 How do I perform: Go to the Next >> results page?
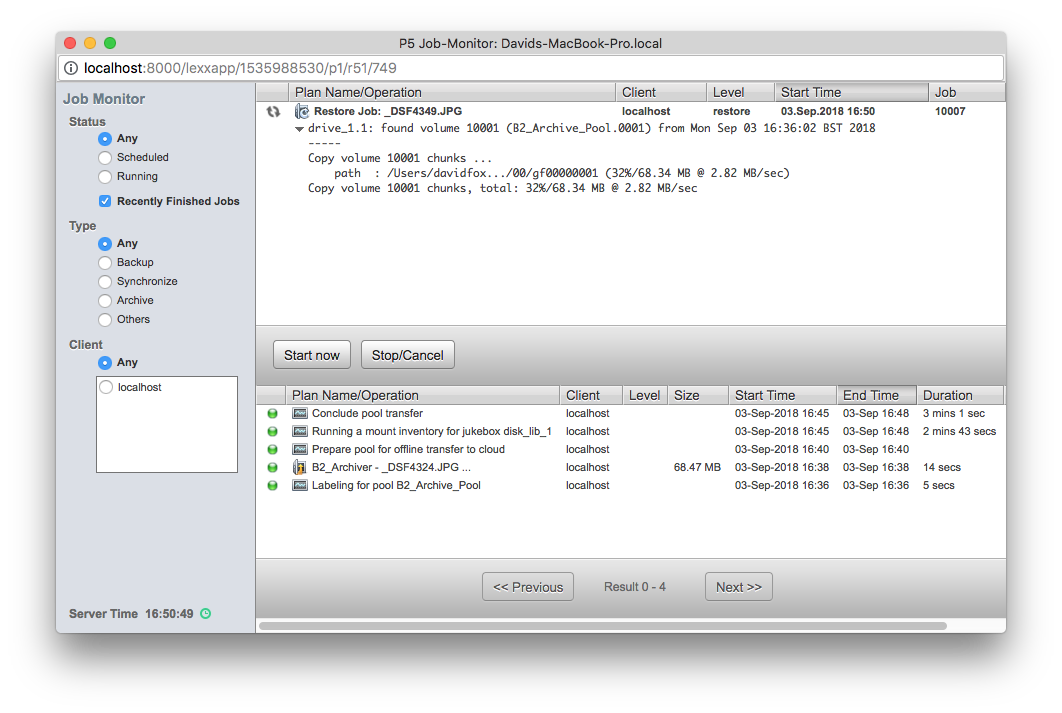pyautogui.click(x=738, y=587)
